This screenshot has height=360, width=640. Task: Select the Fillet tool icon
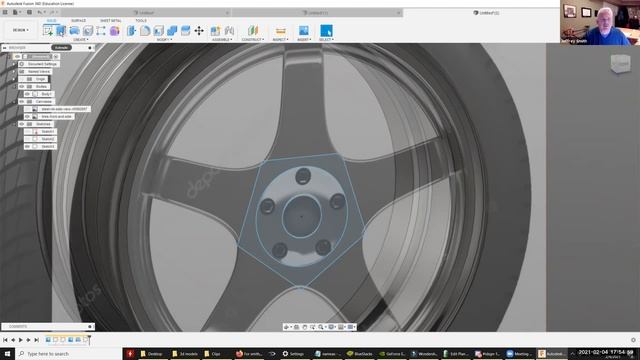pyautogui.click(x=145, y=31)
